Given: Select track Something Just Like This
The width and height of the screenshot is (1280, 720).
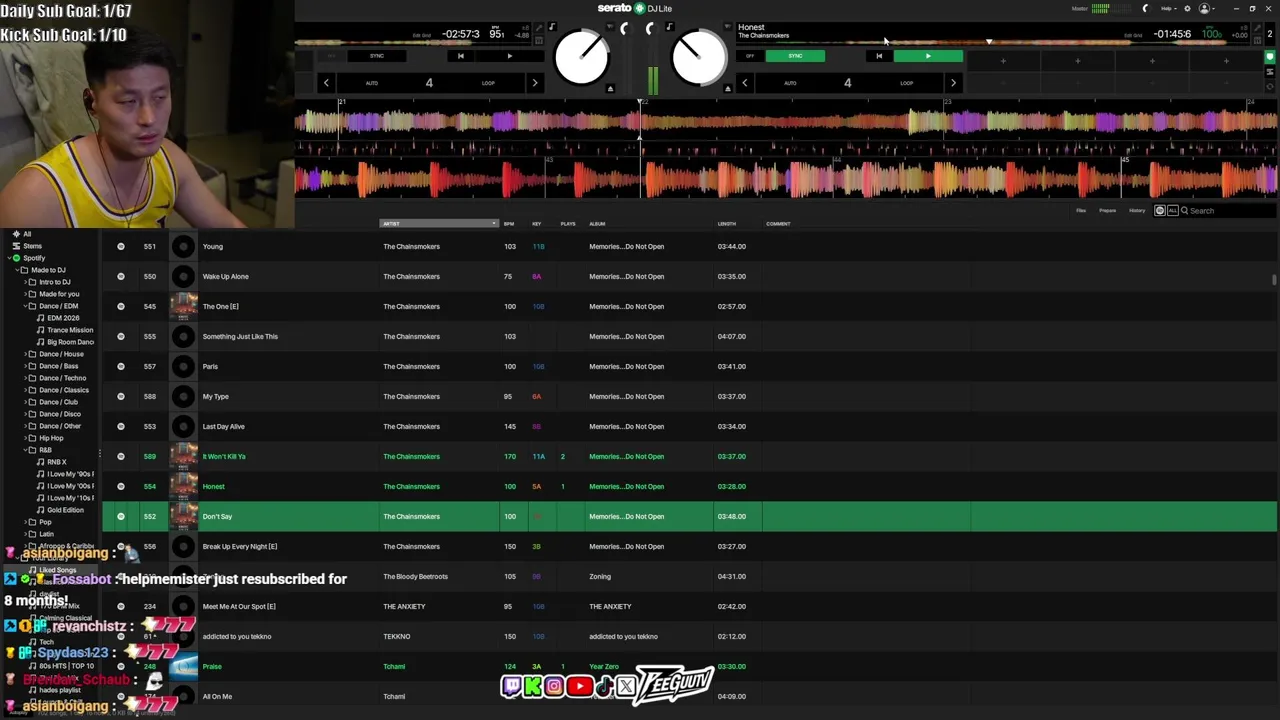Looking at the screenshot, I should click(x=240, y=336).
